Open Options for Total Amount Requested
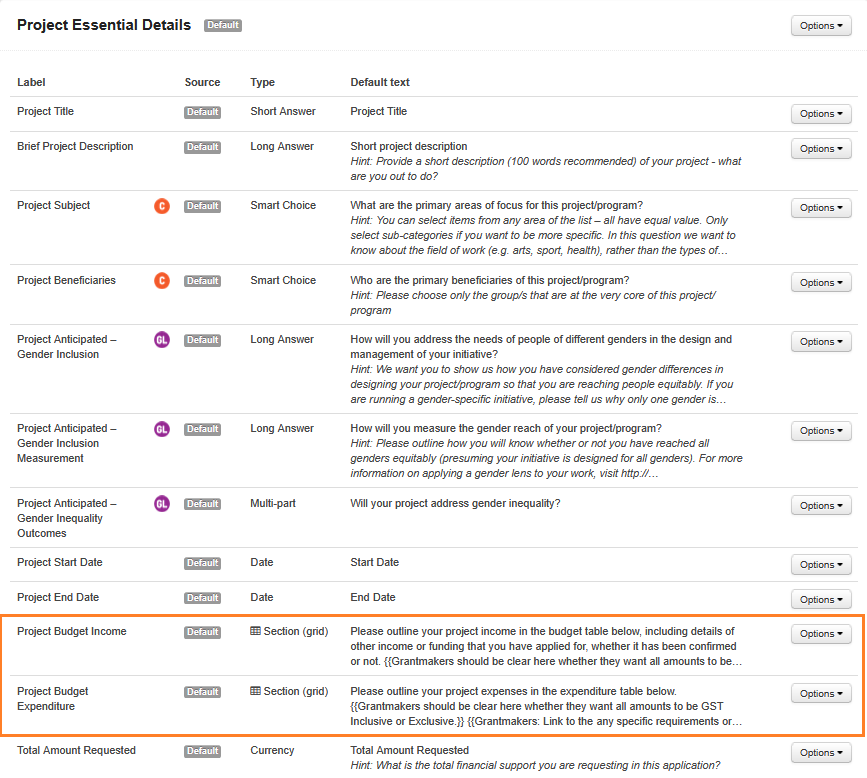867x778 pixels. point(821,753)
